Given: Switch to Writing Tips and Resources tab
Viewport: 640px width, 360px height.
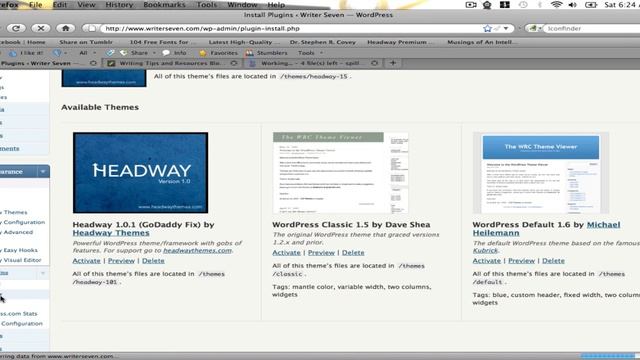Looking at the screenshot, I should [172, 63].
